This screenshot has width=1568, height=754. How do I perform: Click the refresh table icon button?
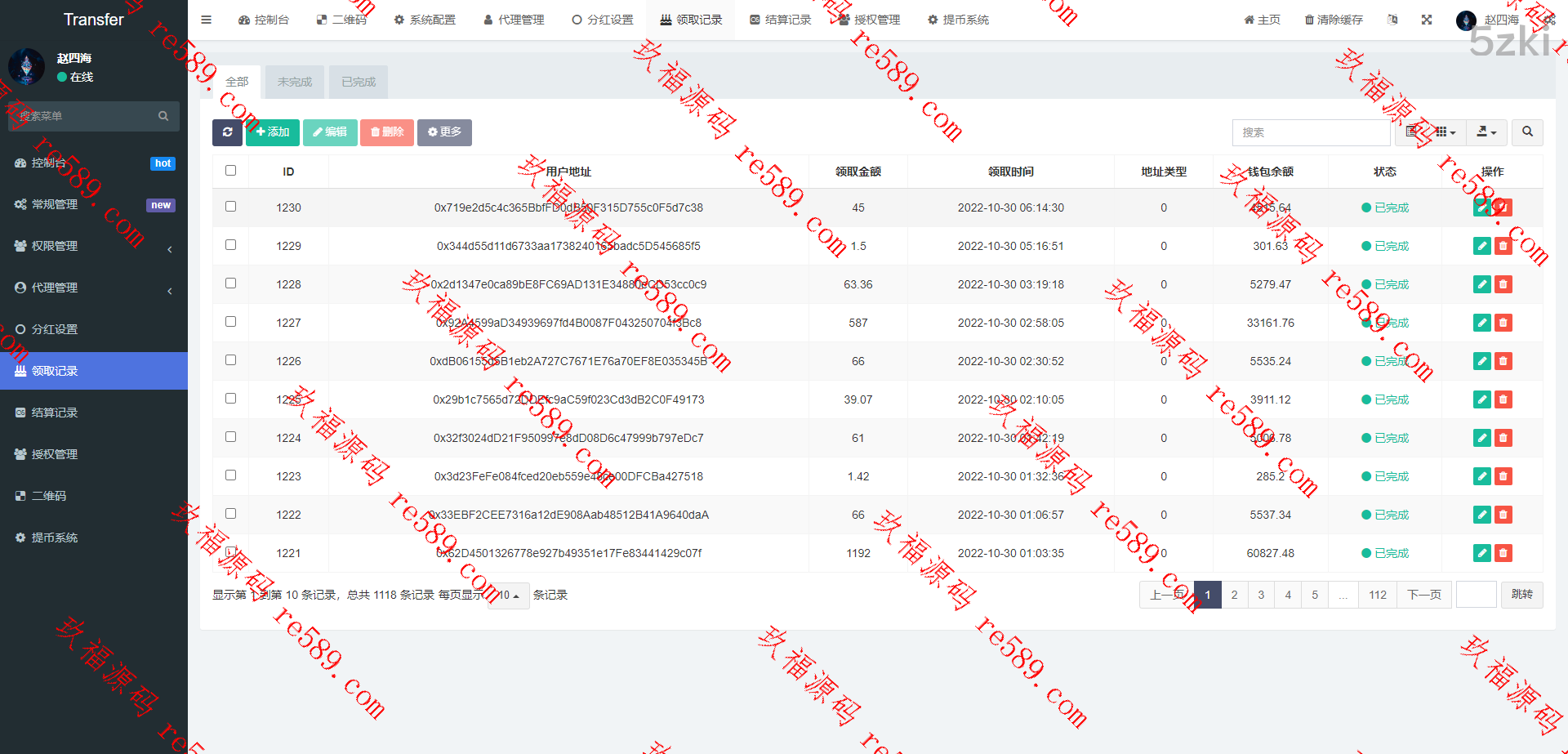(227, 132)
